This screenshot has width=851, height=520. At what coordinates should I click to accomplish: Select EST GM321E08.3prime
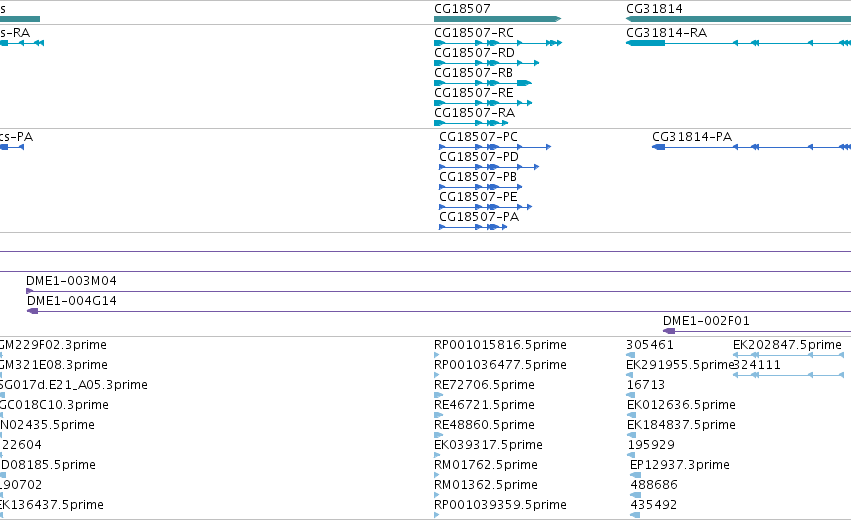[54, 365]
